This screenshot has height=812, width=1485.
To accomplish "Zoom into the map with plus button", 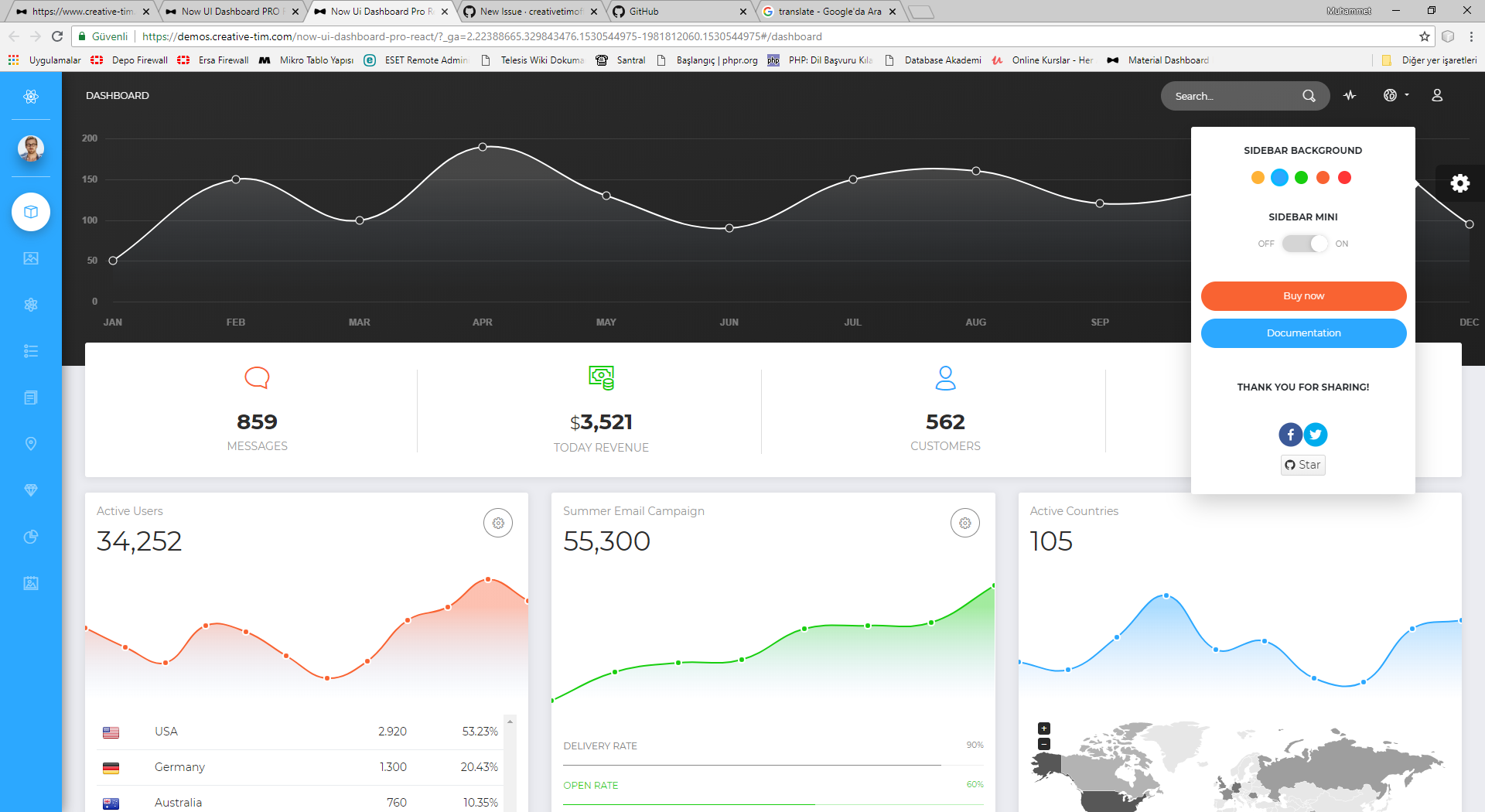I will tap(1043, 727).
